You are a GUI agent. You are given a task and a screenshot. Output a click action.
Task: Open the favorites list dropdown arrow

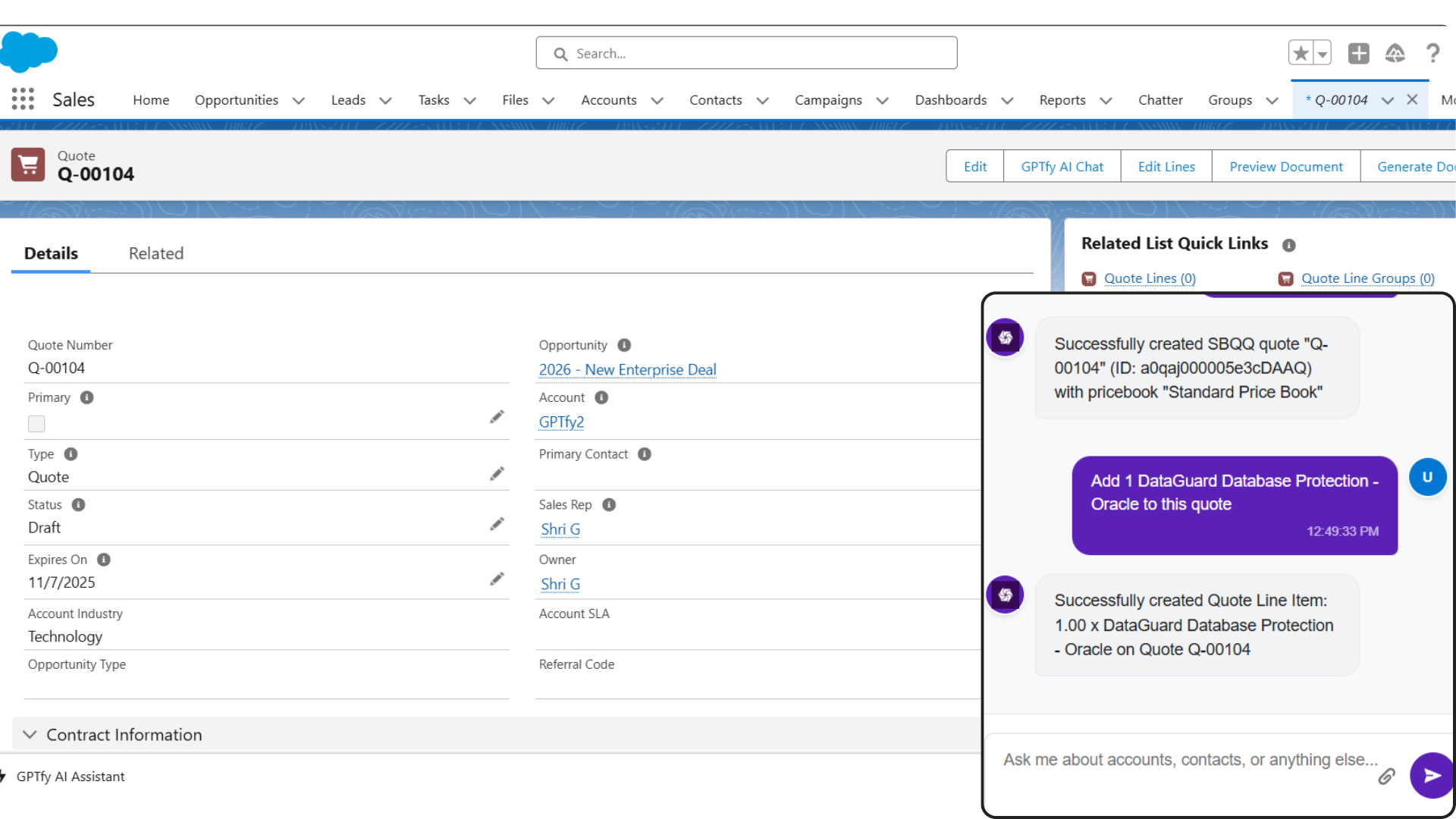click(x=1323, y=53)
